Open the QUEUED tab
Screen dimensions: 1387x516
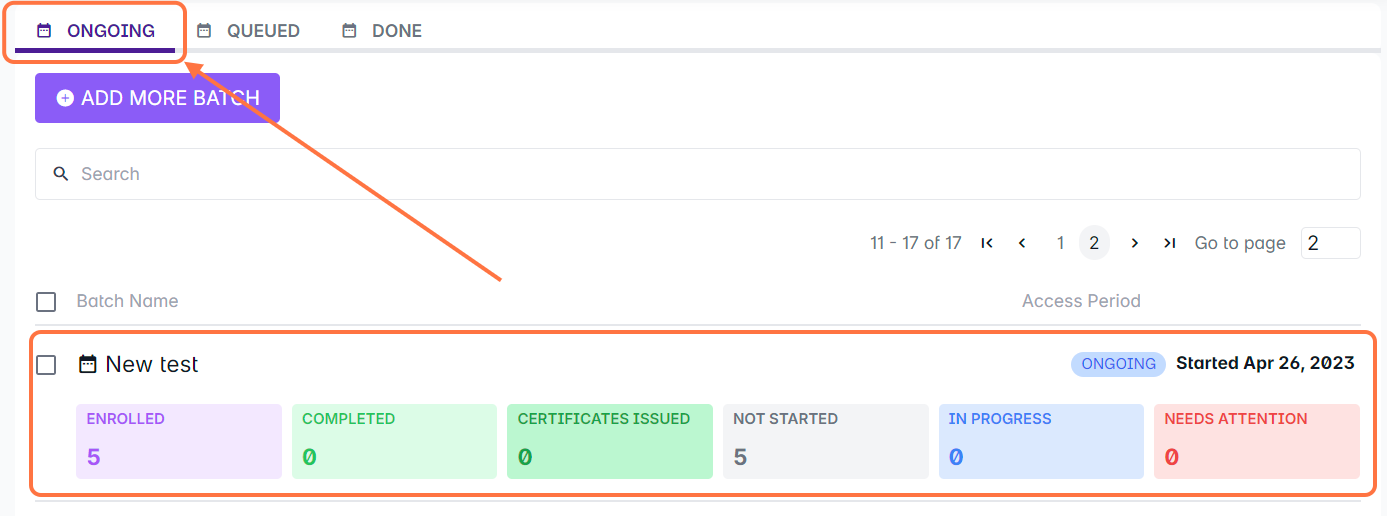[x=248, y=31]
